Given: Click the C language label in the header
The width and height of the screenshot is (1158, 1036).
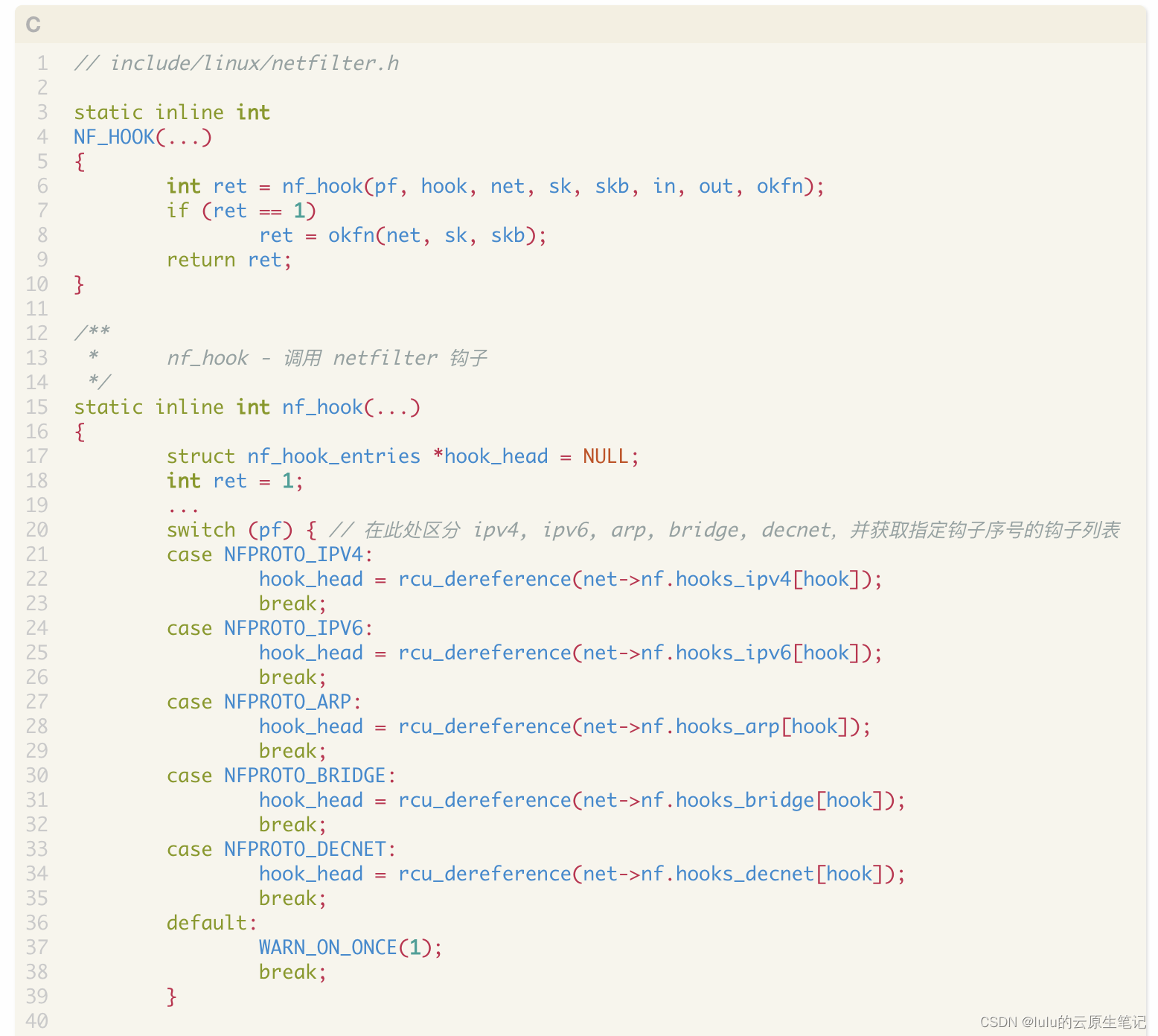Looking at the screenshot, I should pyautogui.click(x=33, y=25).
